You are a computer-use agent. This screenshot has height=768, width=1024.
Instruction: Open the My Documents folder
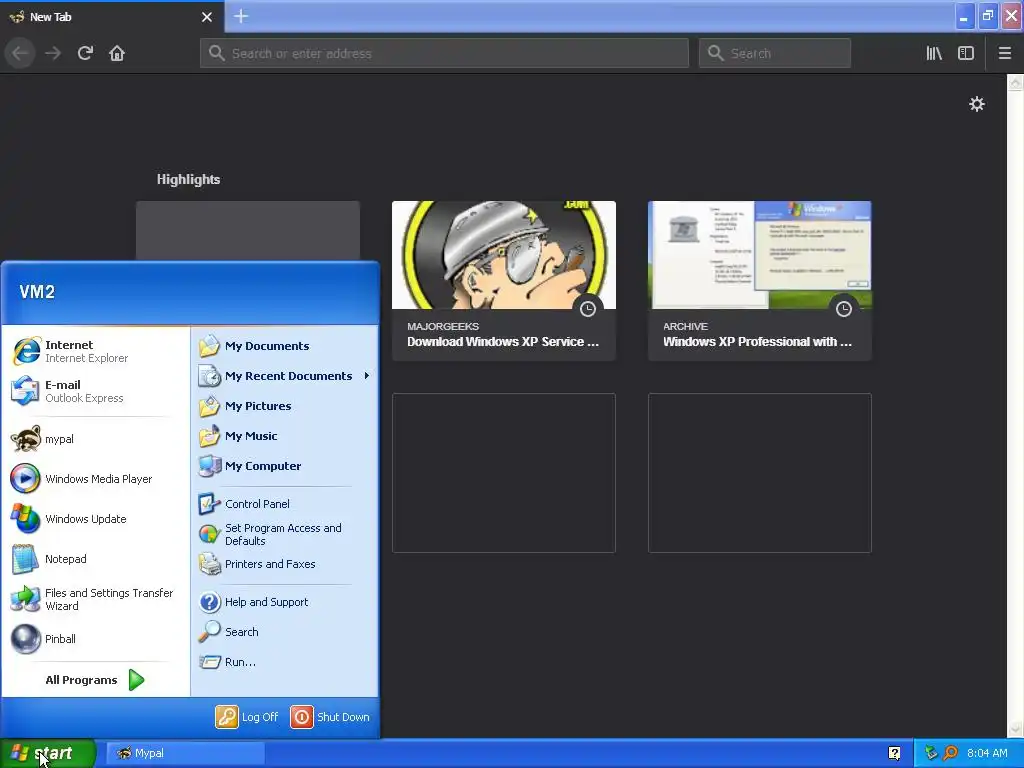point(284,346)
